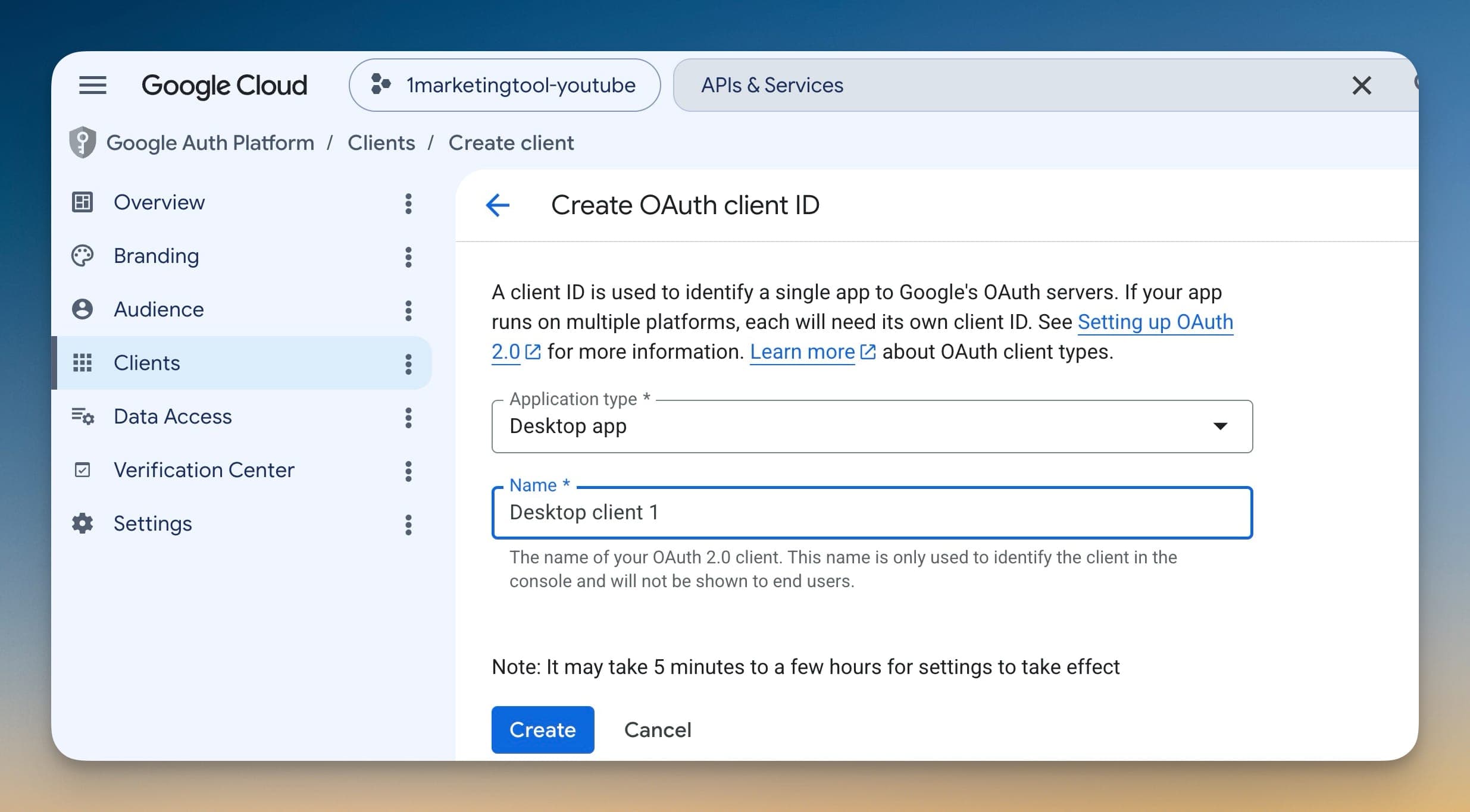This screenshot has height=812, width=1470.
Task: Open the Learn more link
Action: pyautogui.click(x=802, y=352)
